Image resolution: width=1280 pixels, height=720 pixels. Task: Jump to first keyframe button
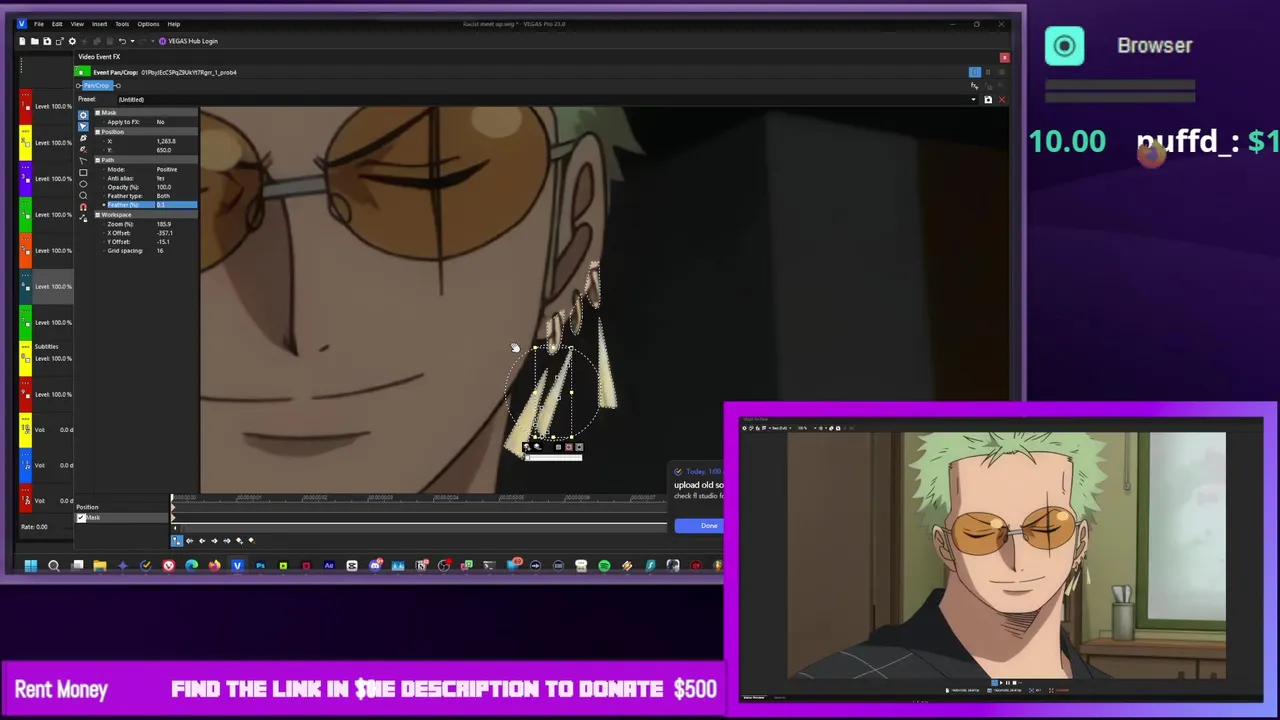point(190,541)
